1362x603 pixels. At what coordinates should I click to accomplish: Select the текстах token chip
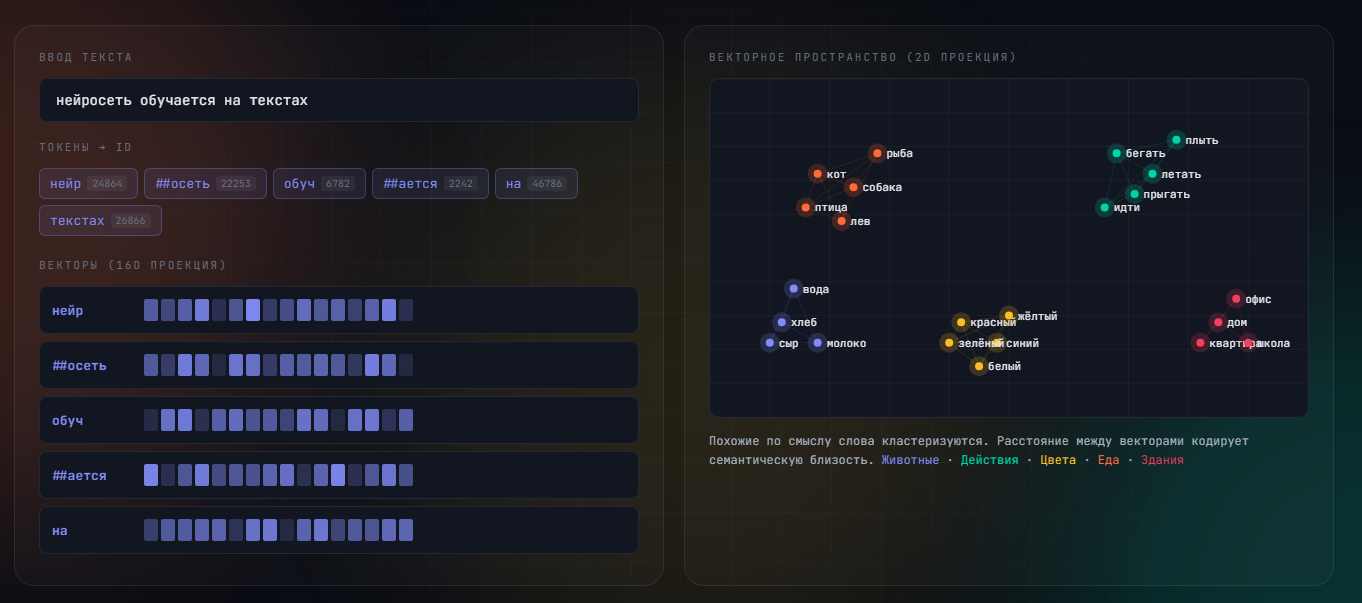[x=100, y=220]
